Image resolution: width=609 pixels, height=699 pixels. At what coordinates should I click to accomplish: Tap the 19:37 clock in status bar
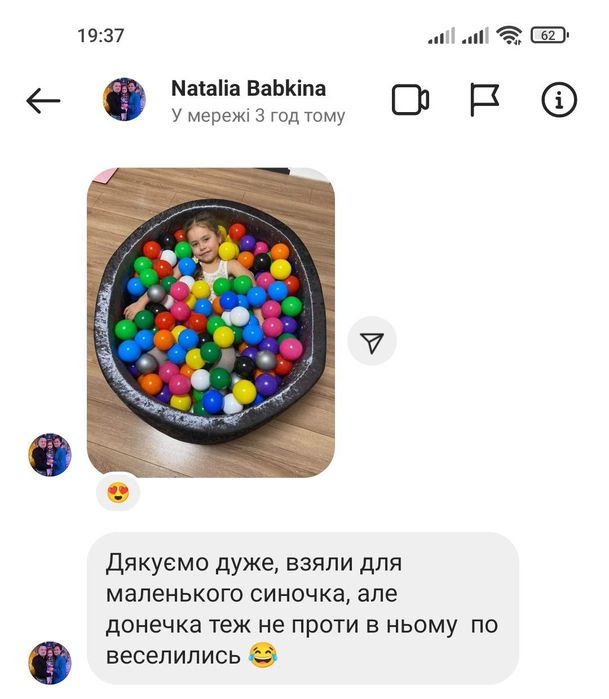click(101, 36)
